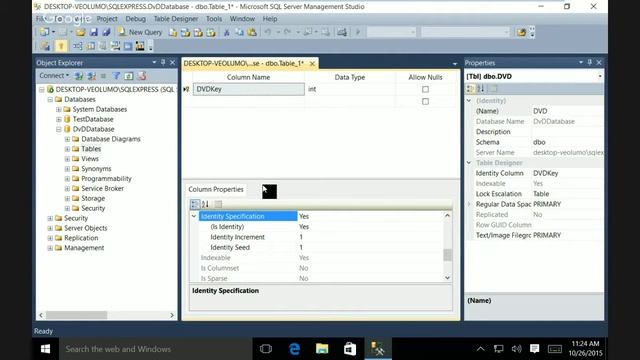Click the New Query toolbar button
Image resolution: width=640 pixels, height=360 pixels.
[x=140, y=32]
